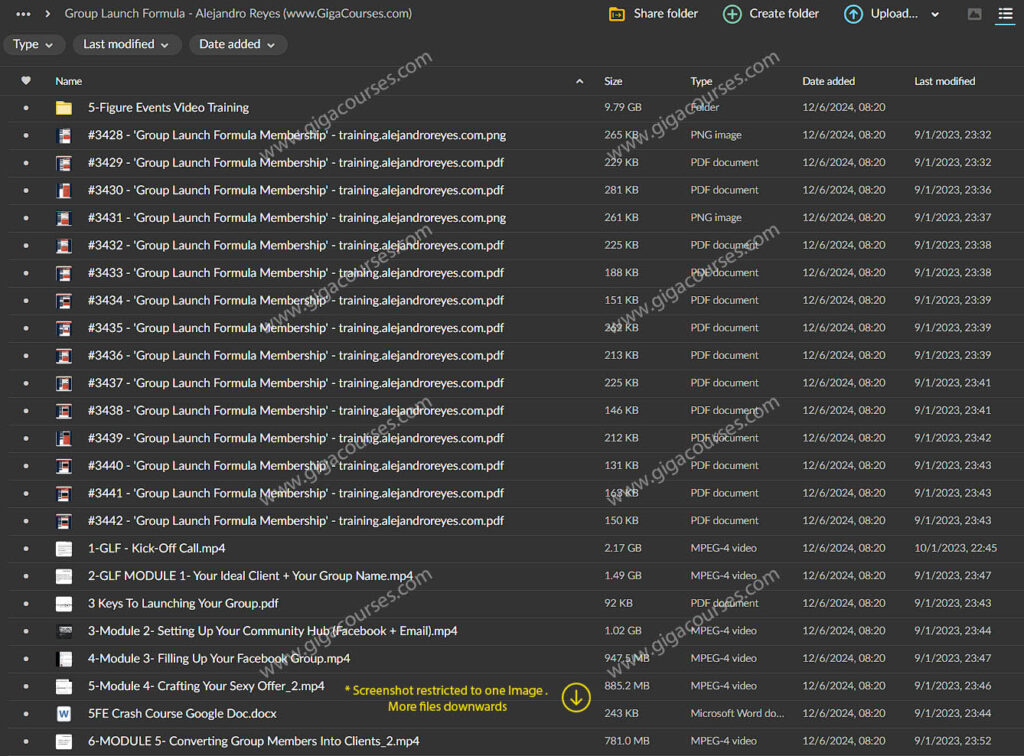Image resolution: width=1024 pixels, height=756 pixels.
Task: Open the Type filter dropdown
Action: (x=34, y=45)
